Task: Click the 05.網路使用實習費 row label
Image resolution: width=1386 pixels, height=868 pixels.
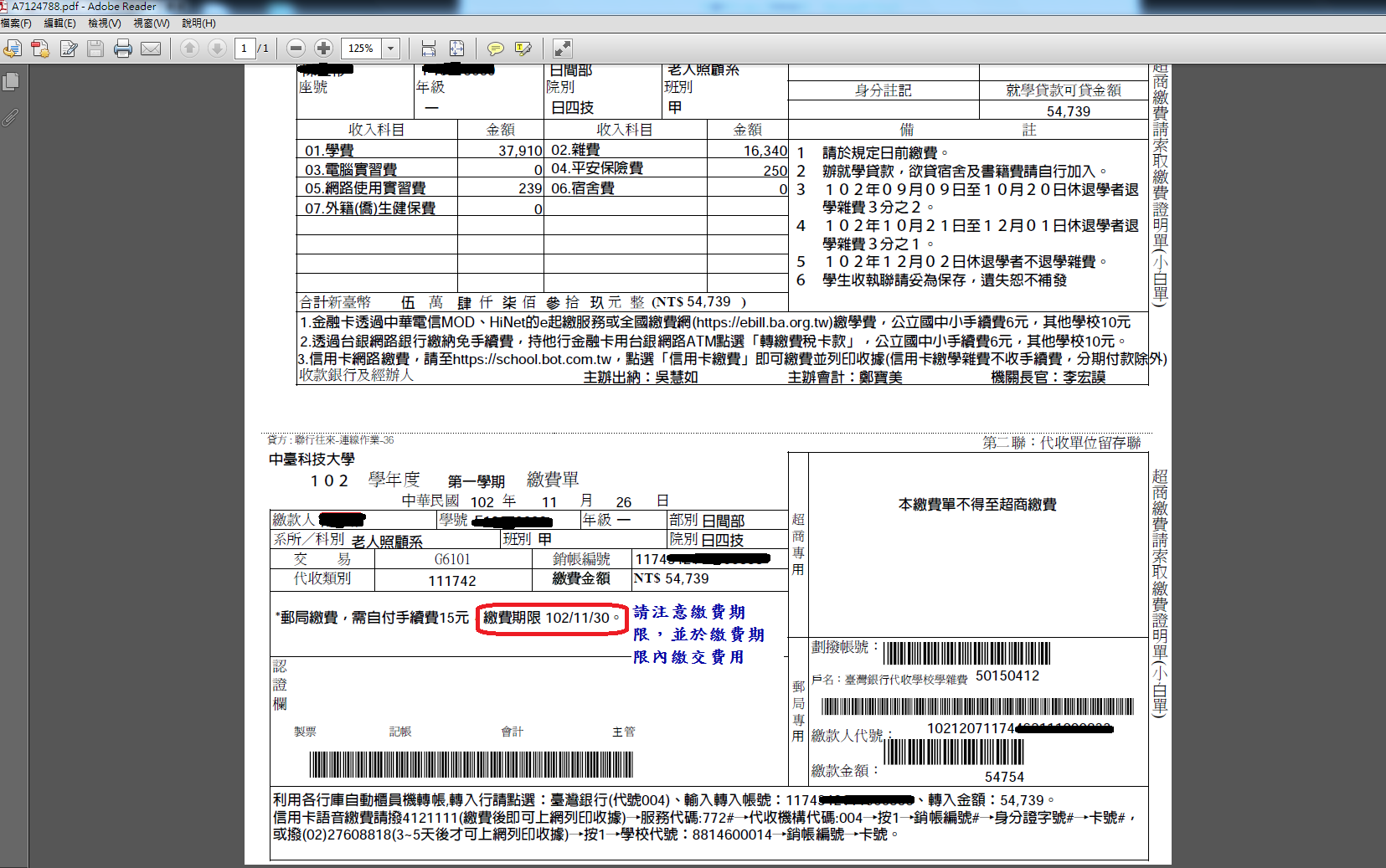Action: (365, 188)
